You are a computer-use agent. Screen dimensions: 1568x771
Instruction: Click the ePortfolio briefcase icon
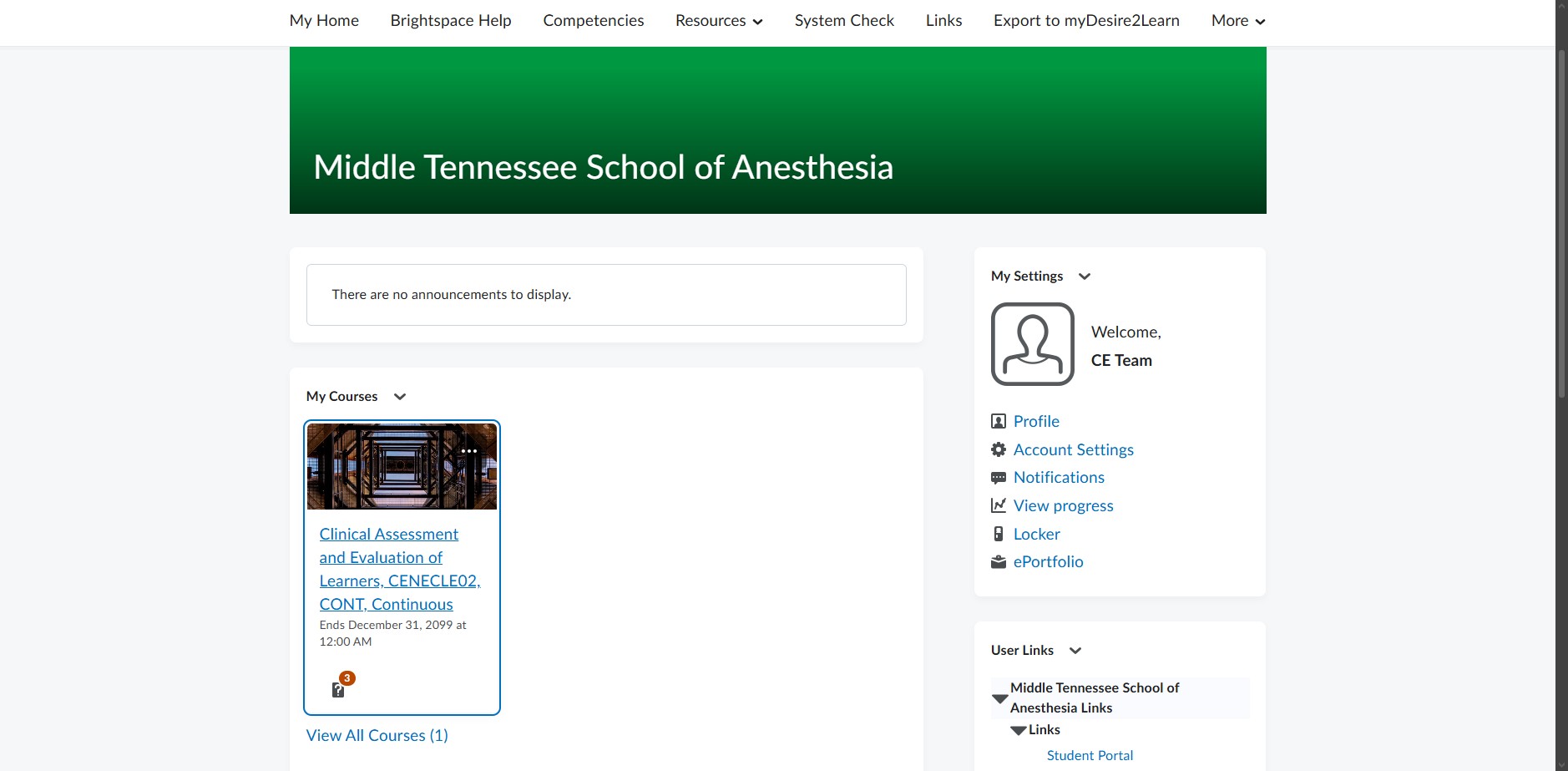[x=999, y=561]
